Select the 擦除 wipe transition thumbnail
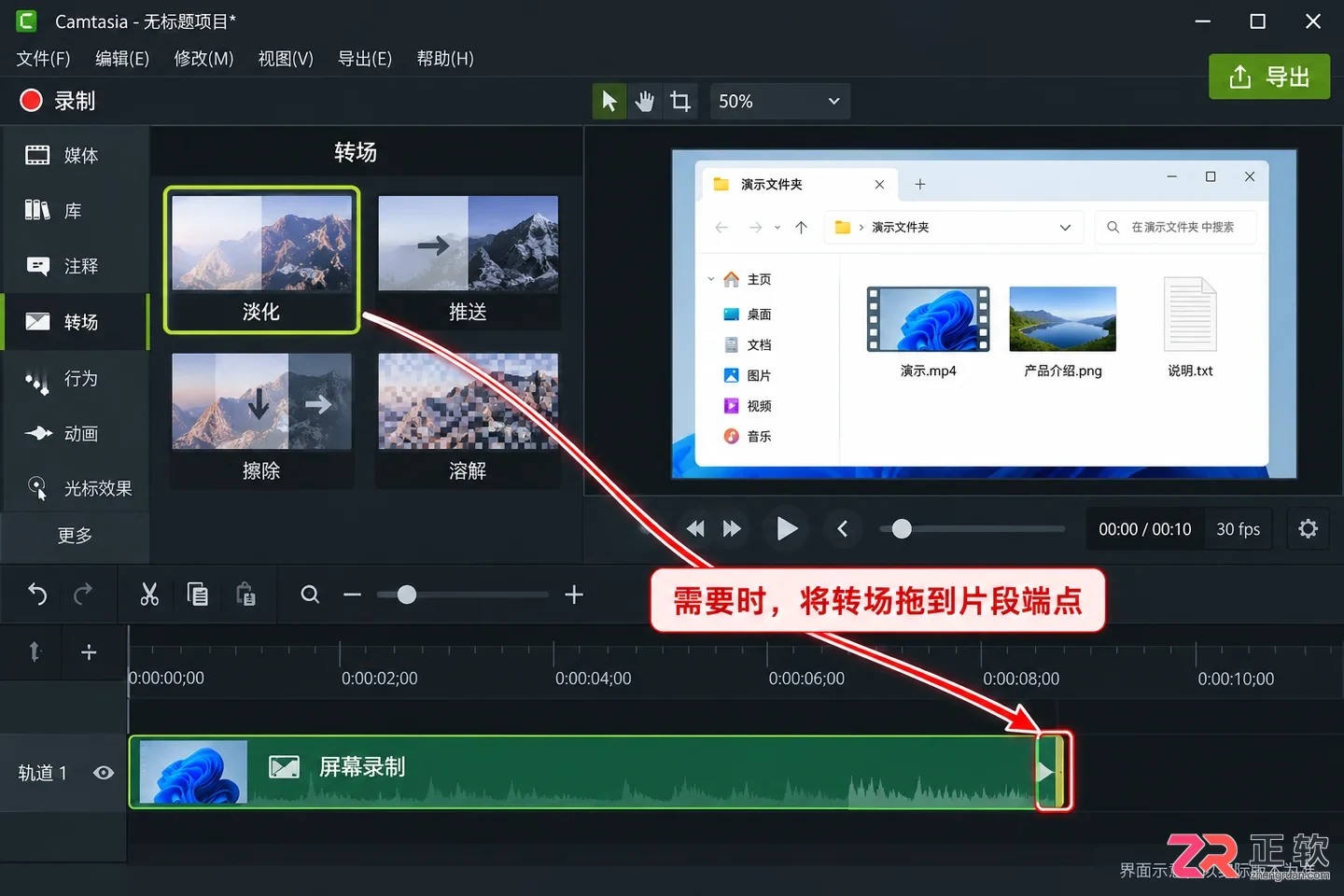 tap(261, 418)
